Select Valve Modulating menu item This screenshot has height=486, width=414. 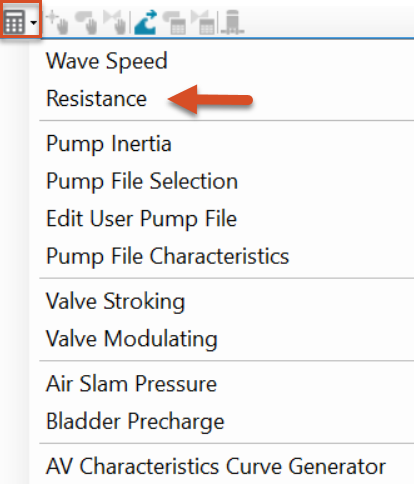132,339
